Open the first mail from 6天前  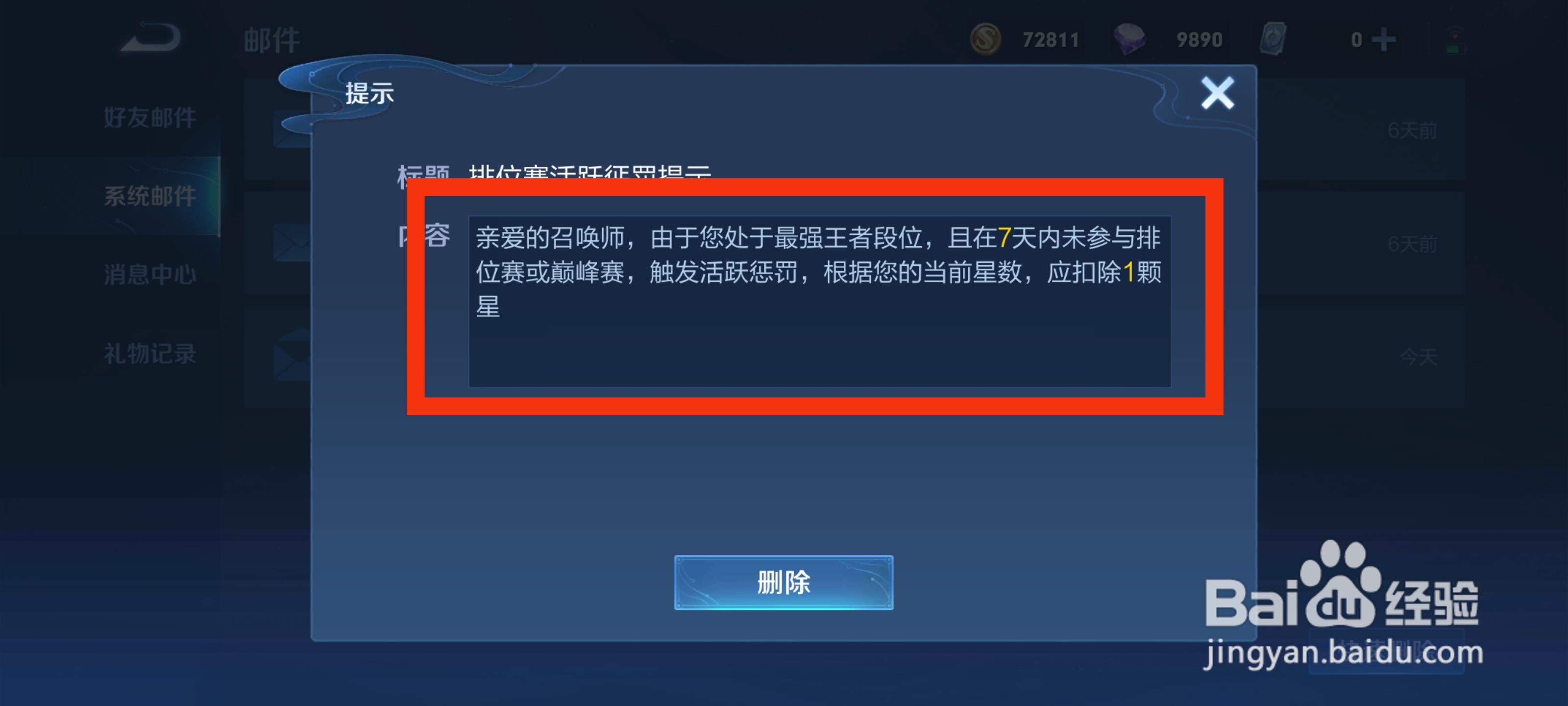tap(1360, 129)
